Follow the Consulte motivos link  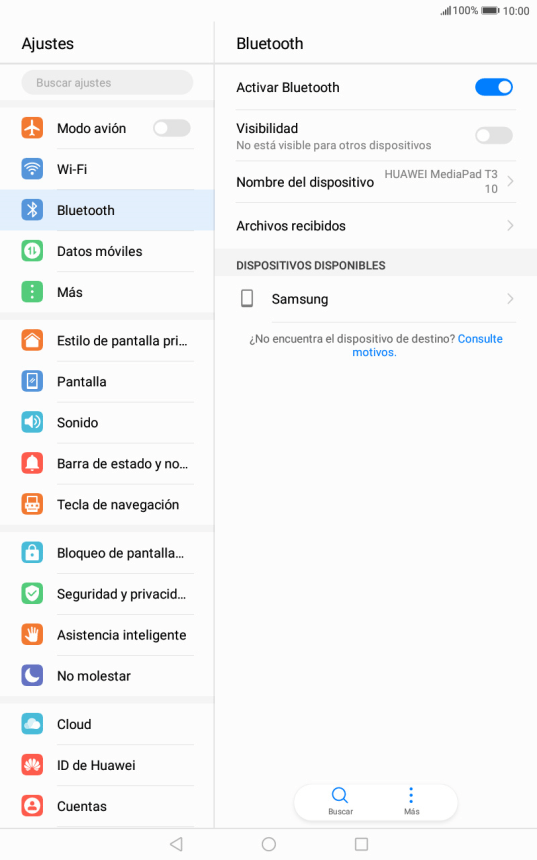427,346
